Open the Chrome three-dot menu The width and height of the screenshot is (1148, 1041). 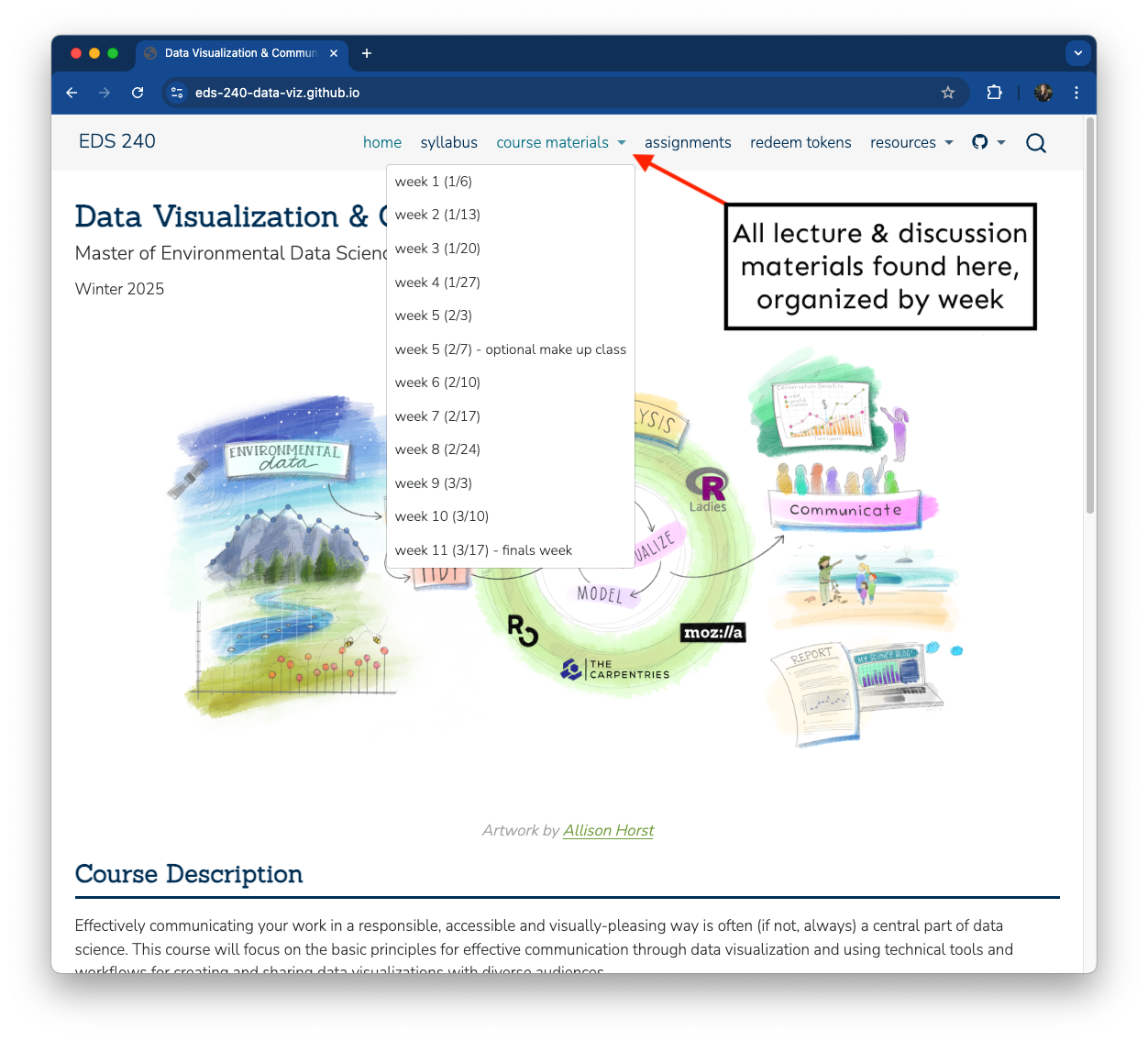(x=1076, y=93)
